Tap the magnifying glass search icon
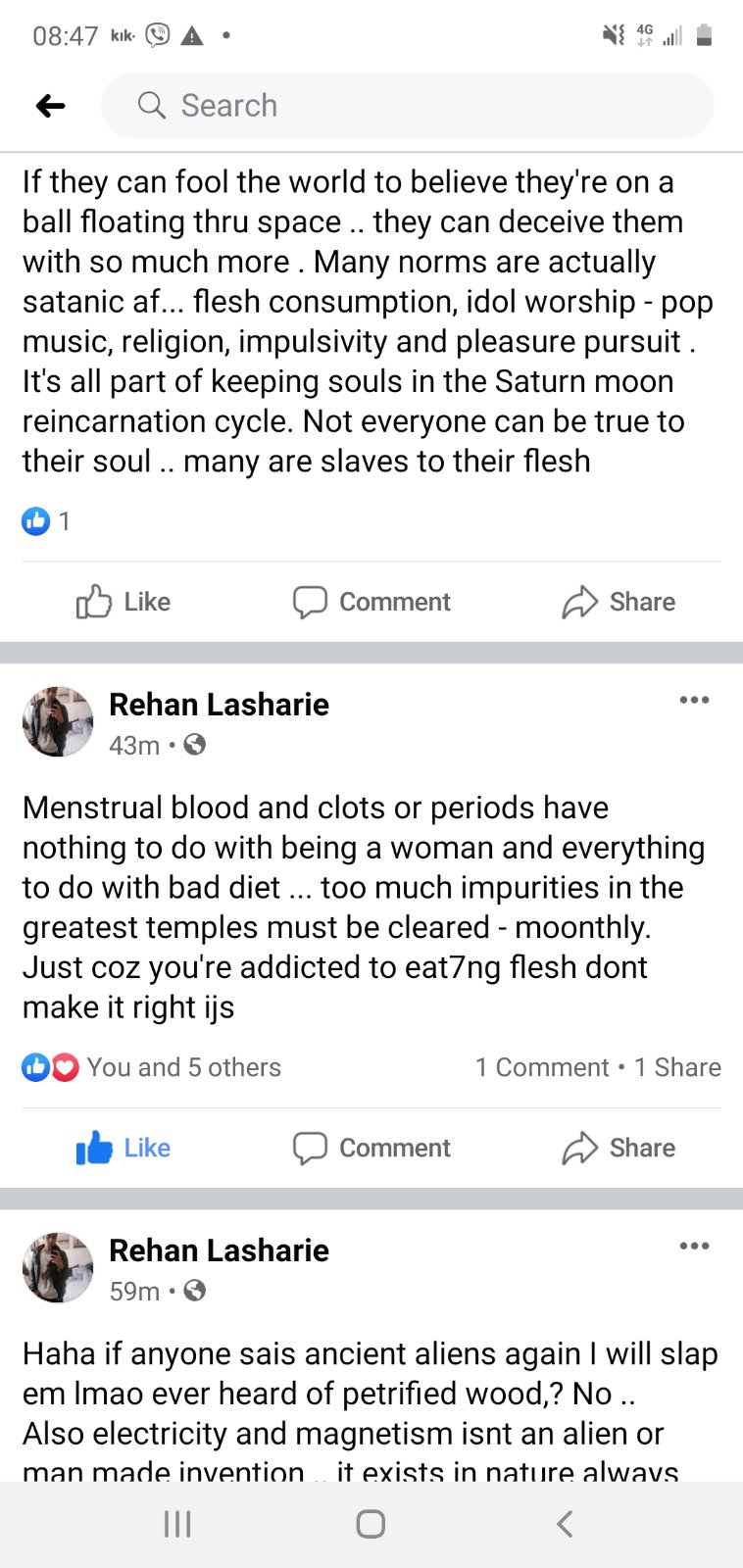This screenshot has width=743, height=1568. 151,105
